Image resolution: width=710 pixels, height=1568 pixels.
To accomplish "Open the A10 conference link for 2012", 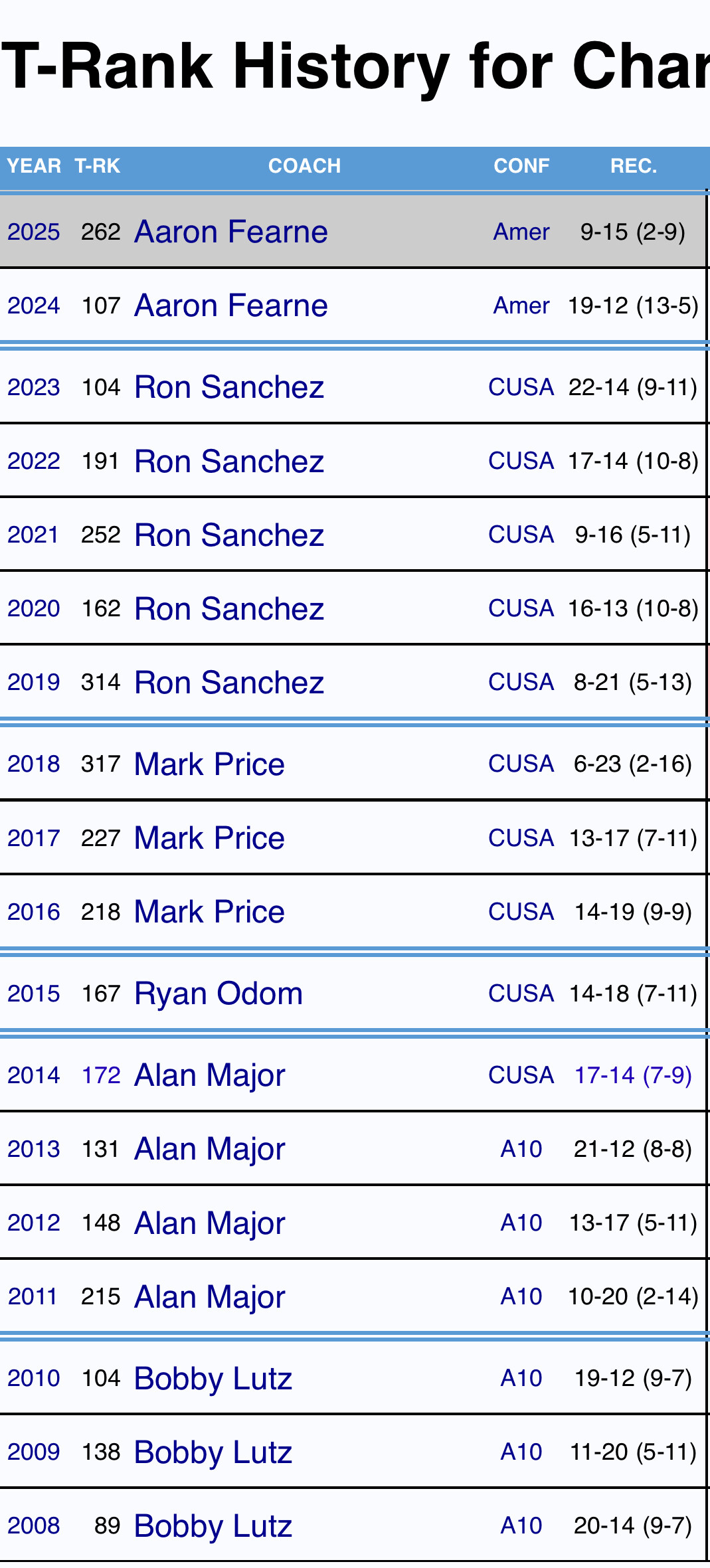I will click(x=521, y=1223).
